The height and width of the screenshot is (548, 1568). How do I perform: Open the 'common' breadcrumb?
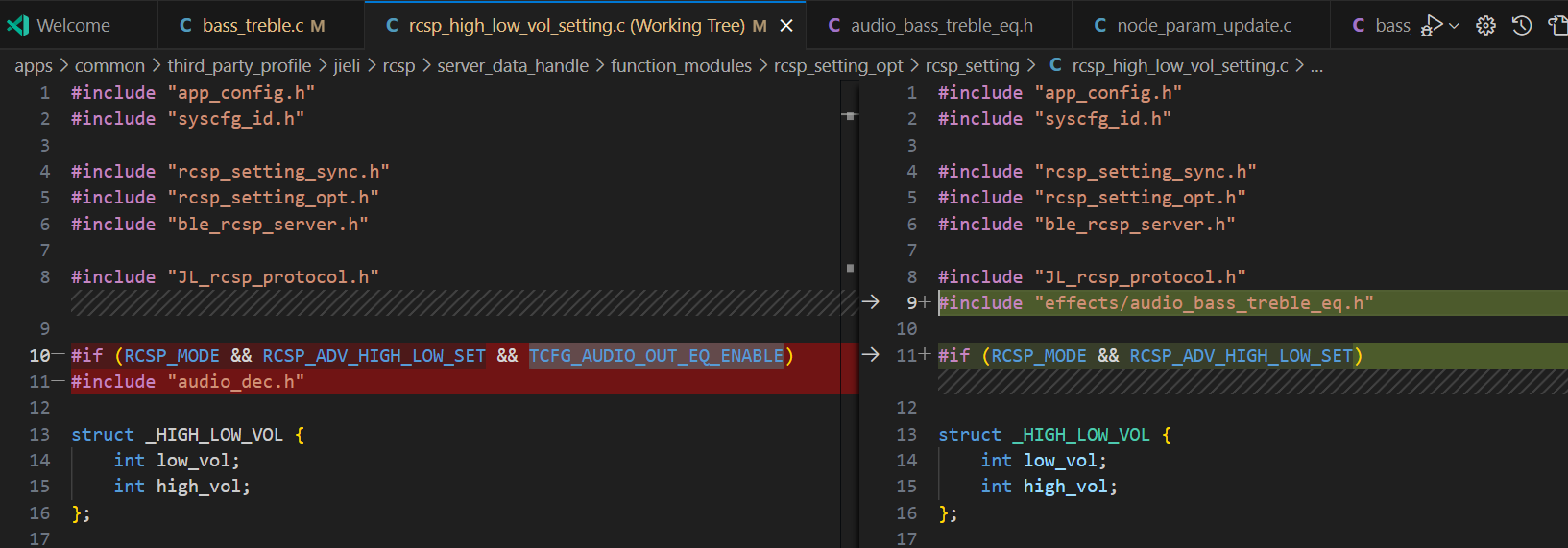click(x=109, y=66)
